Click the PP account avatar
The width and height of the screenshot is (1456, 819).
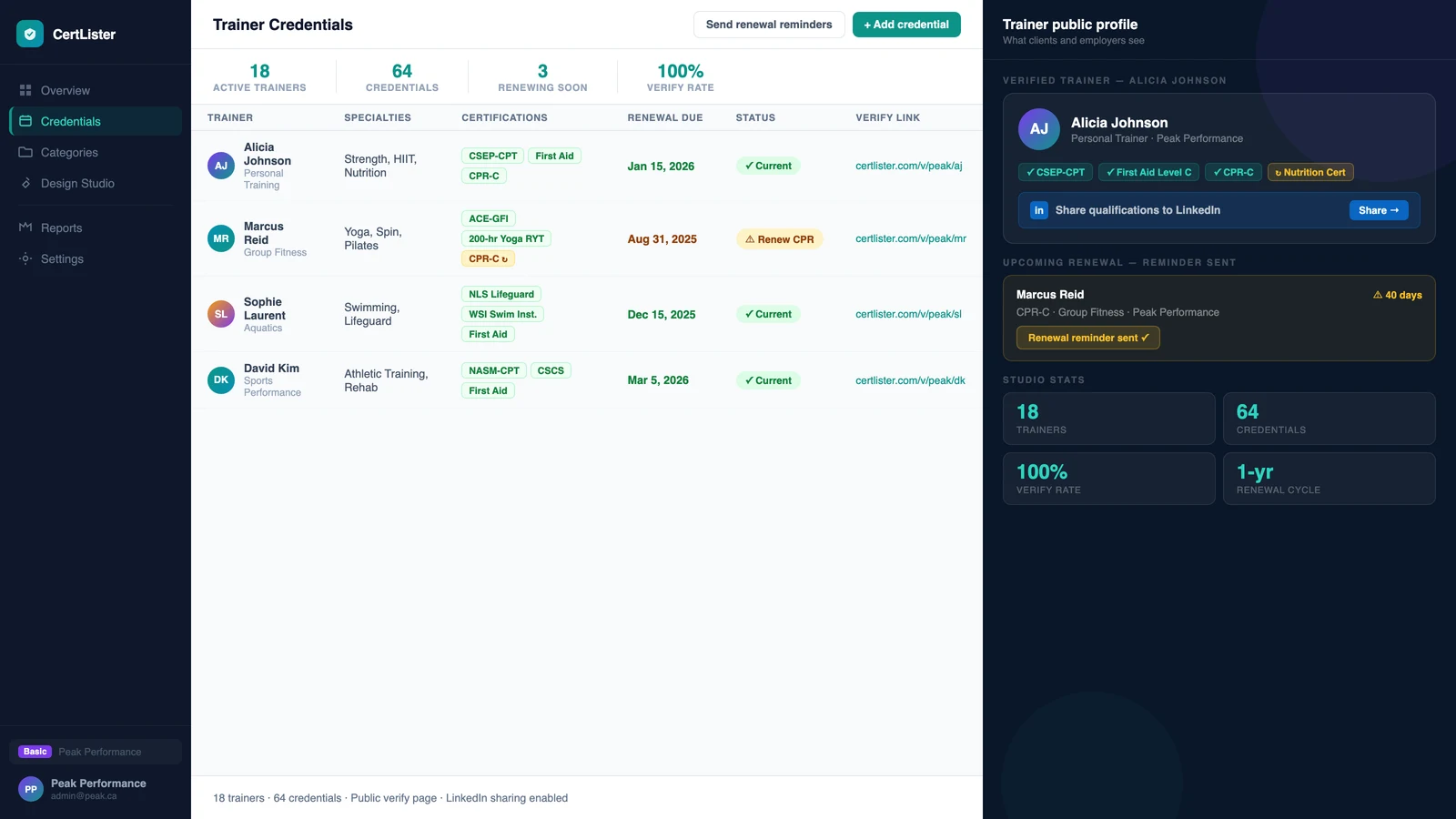pyautogui.click(x=31, y=789)
